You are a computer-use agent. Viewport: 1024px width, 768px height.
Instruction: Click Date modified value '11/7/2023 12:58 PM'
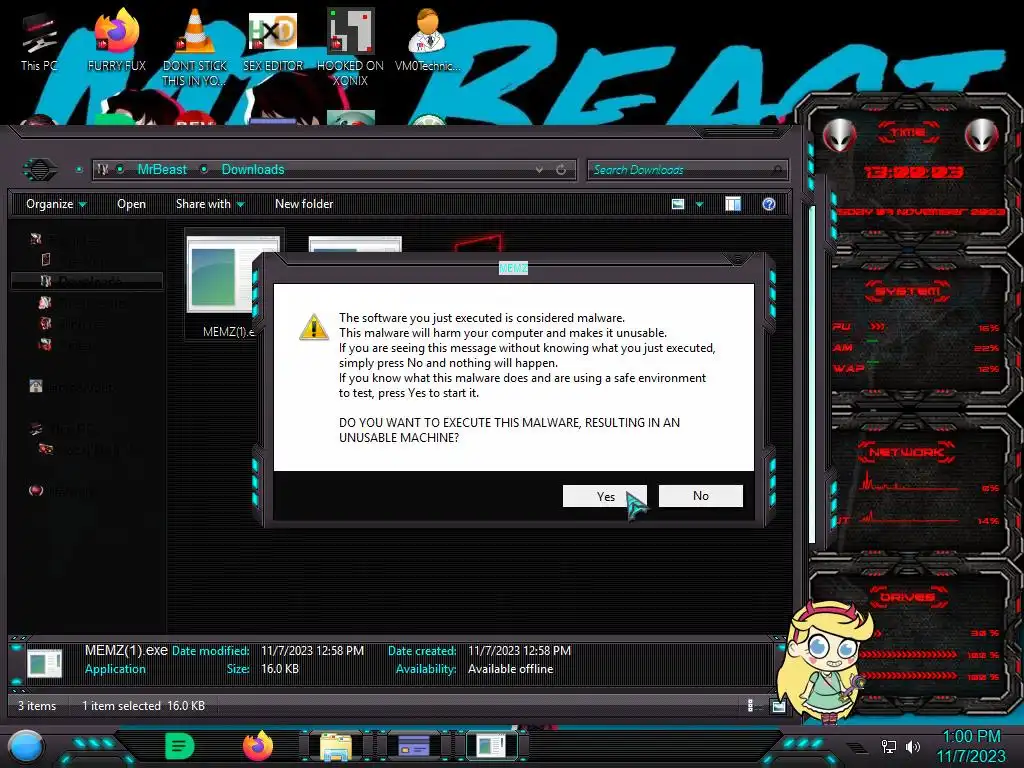tap(312, 650)
